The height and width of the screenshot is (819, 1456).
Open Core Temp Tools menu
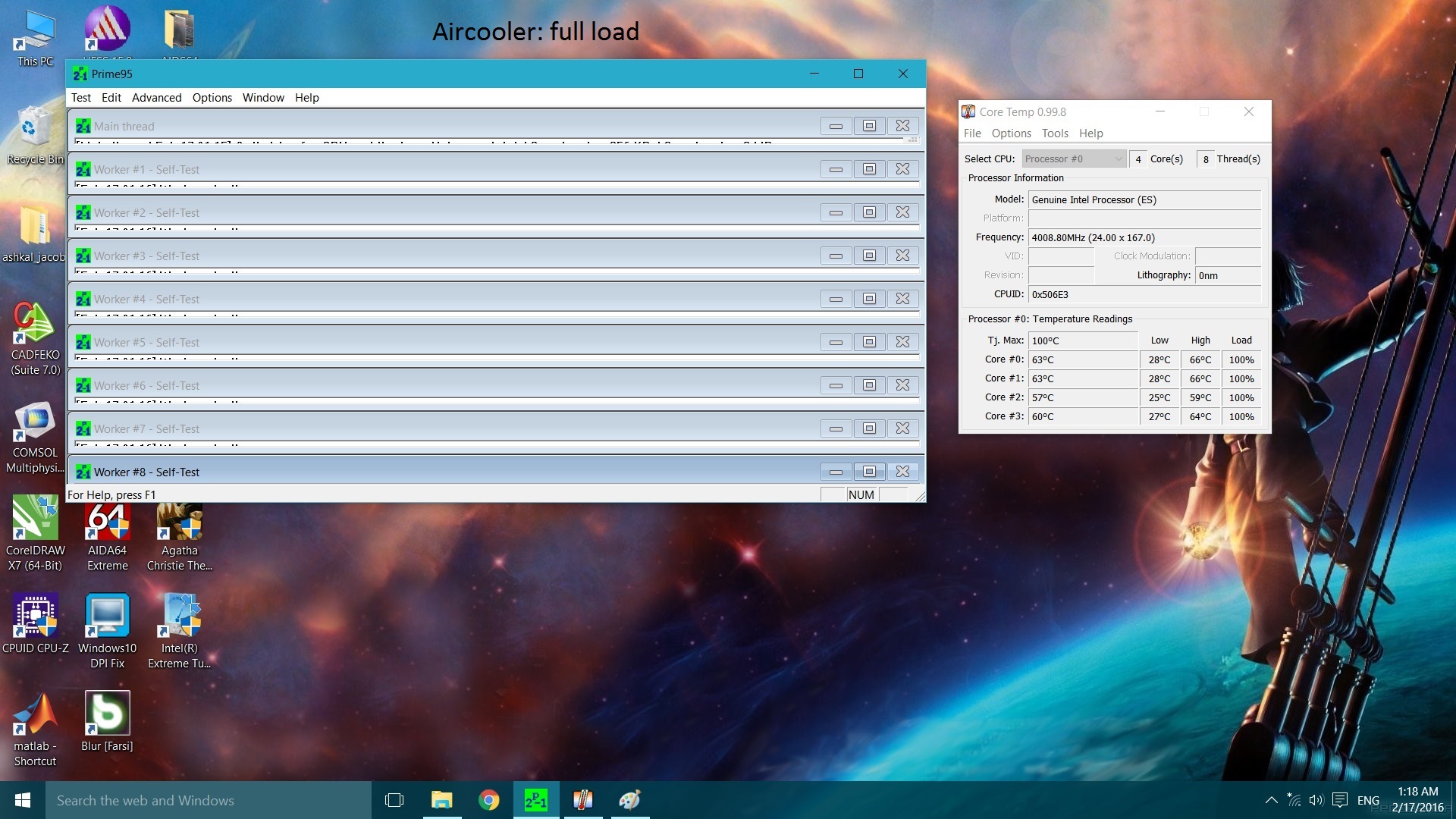(x=1055, y=133)
